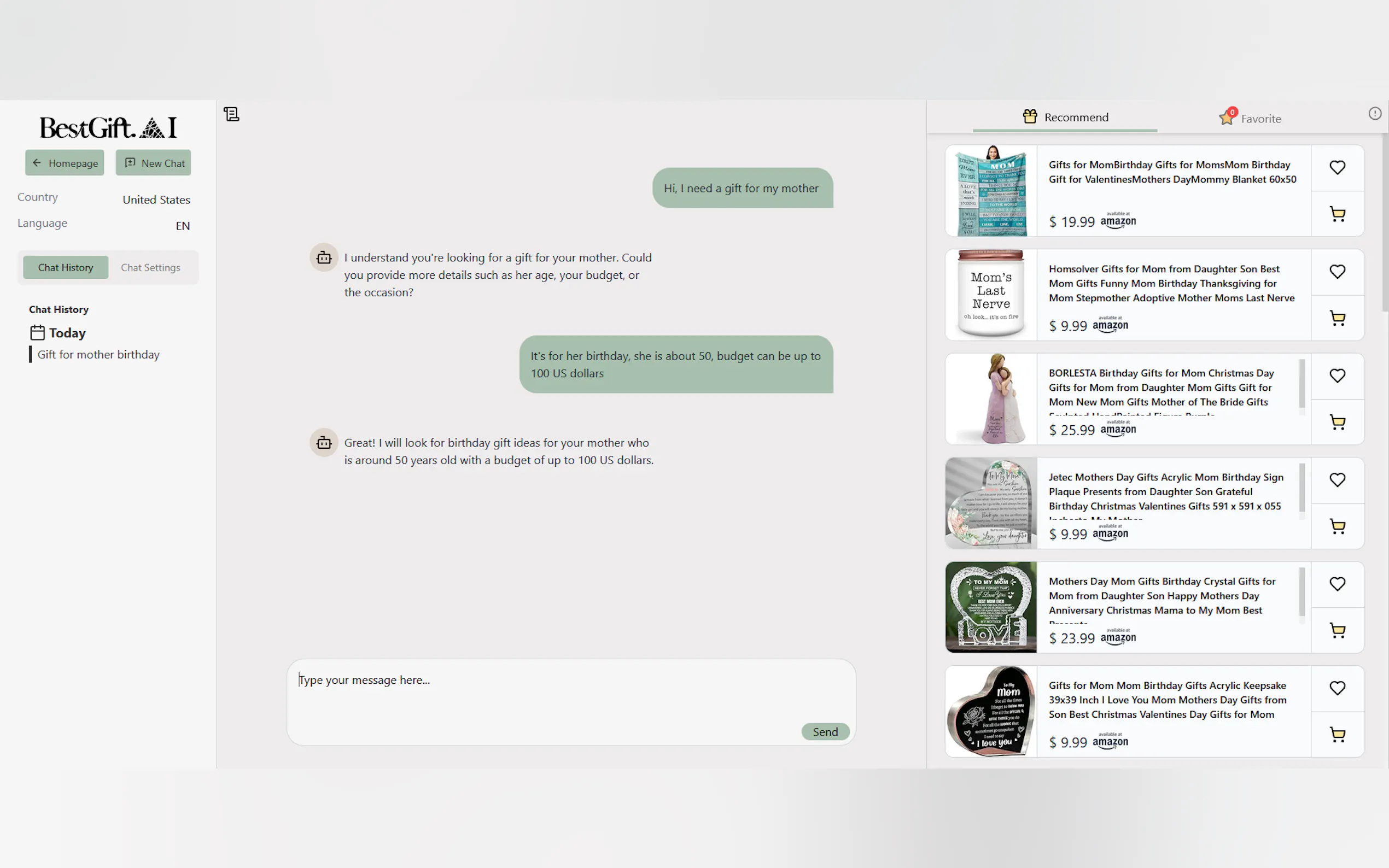Add acrylic keepsake heart to cart

click(x=1337, y=734)
